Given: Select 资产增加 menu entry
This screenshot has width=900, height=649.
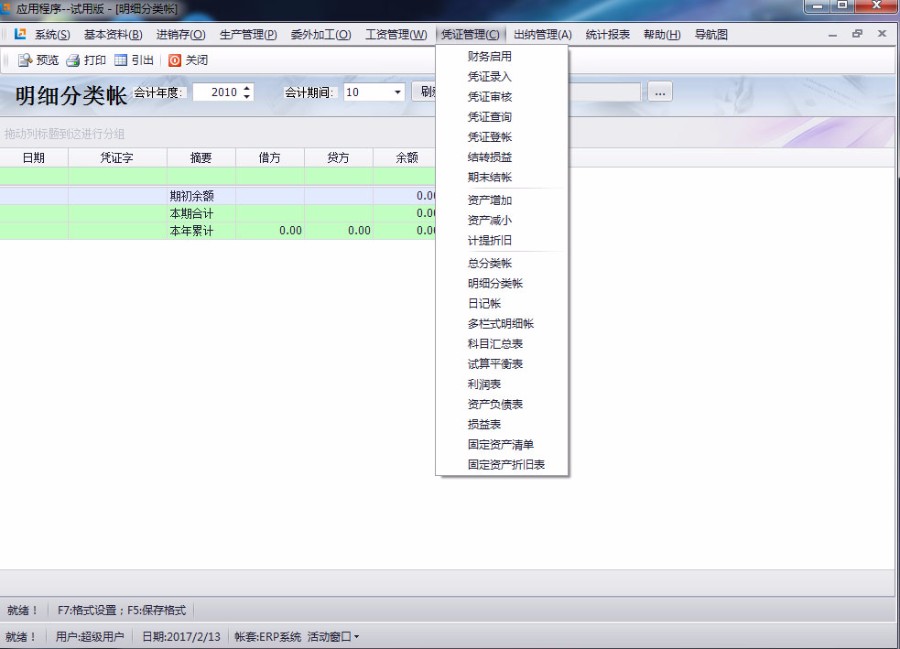Looking at the screenshot, I should [502, 200].
